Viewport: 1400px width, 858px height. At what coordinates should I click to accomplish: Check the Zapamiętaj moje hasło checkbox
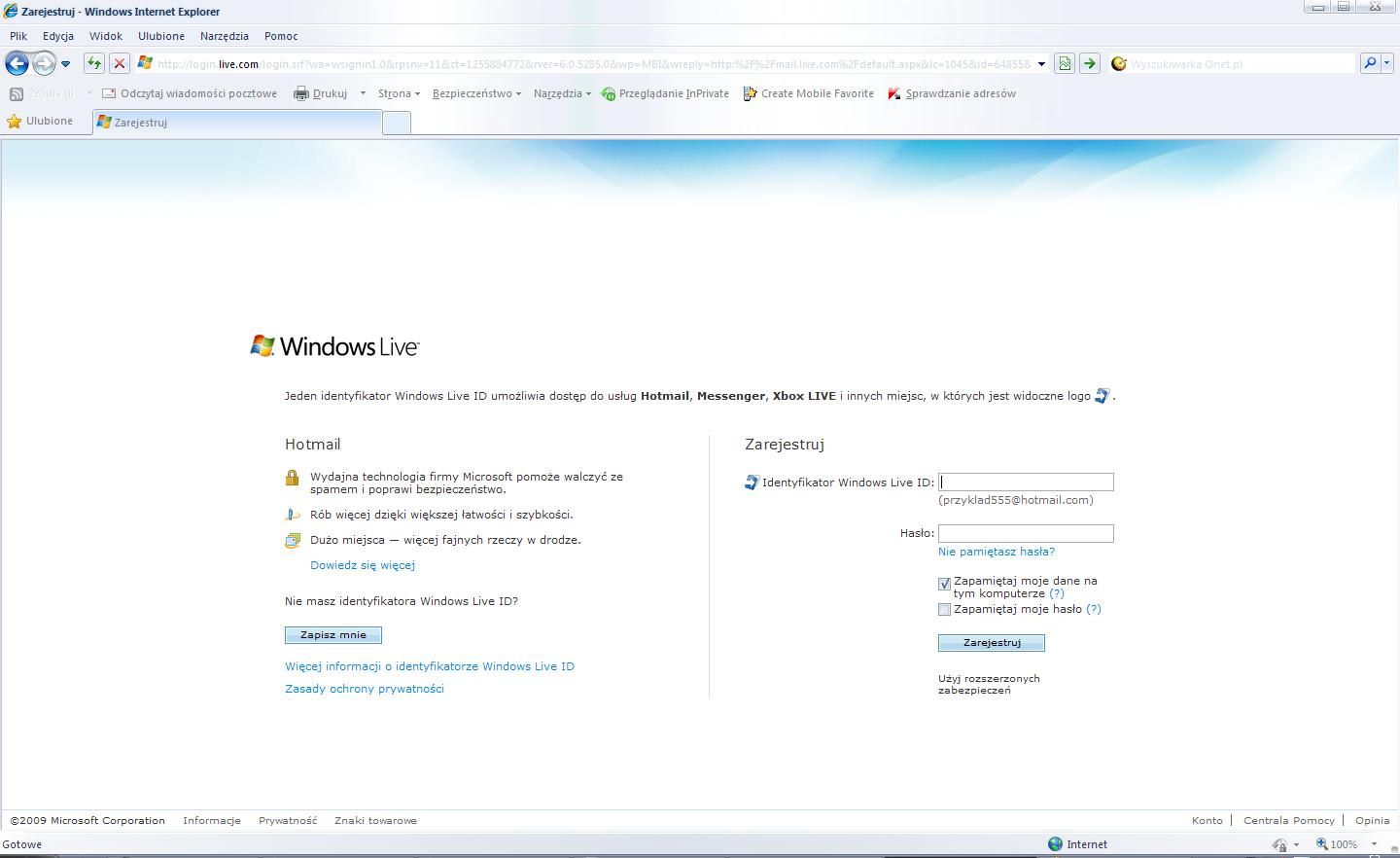coord(944,610)
